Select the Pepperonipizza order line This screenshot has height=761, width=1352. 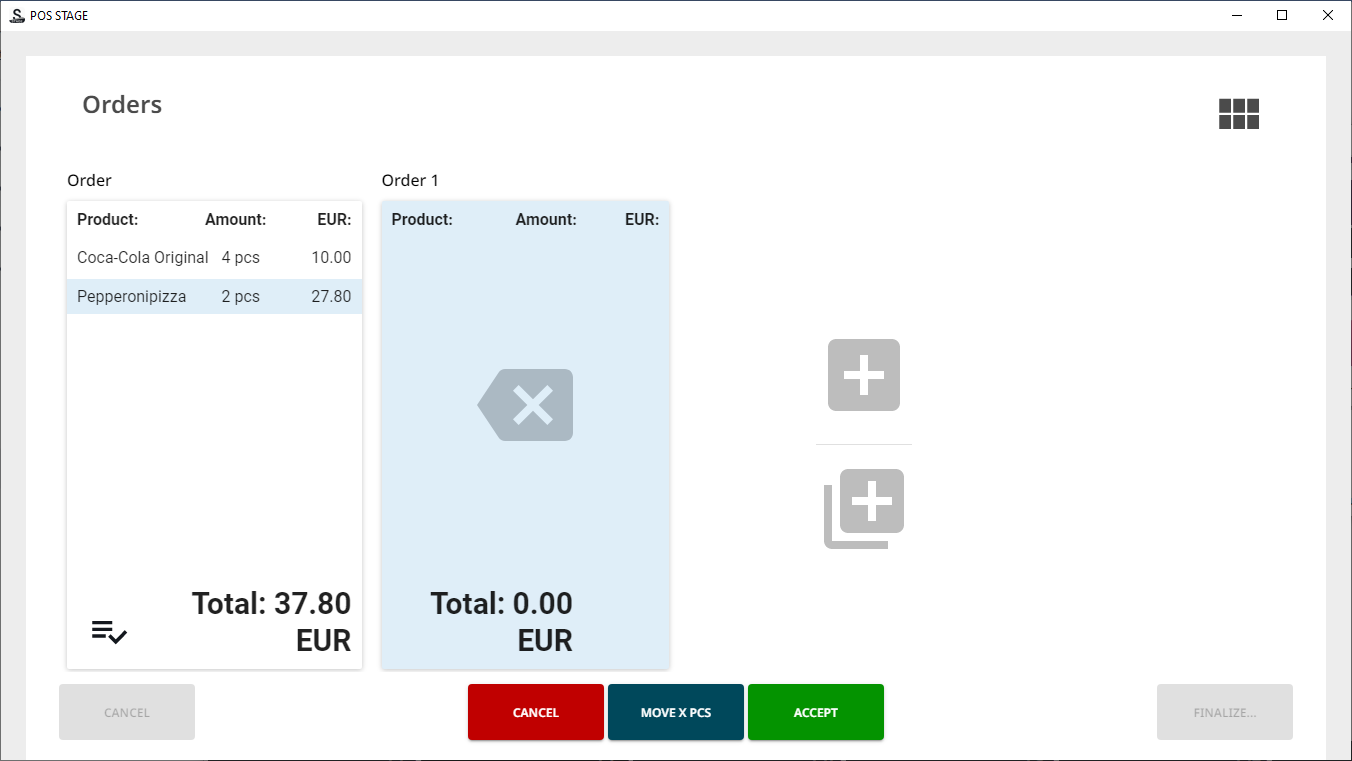pos(214,297)
